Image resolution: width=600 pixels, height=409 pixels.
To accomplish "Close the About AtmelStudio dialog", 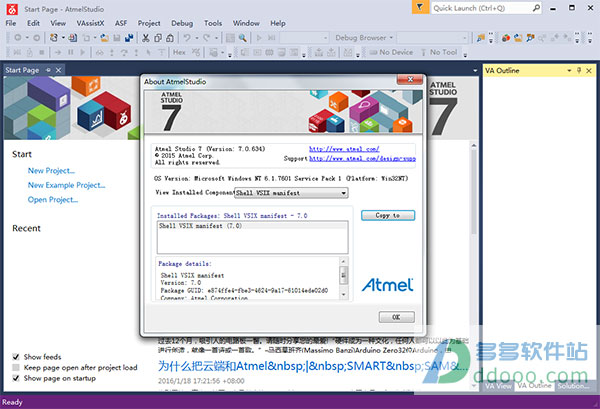I will tap(410, 80).
